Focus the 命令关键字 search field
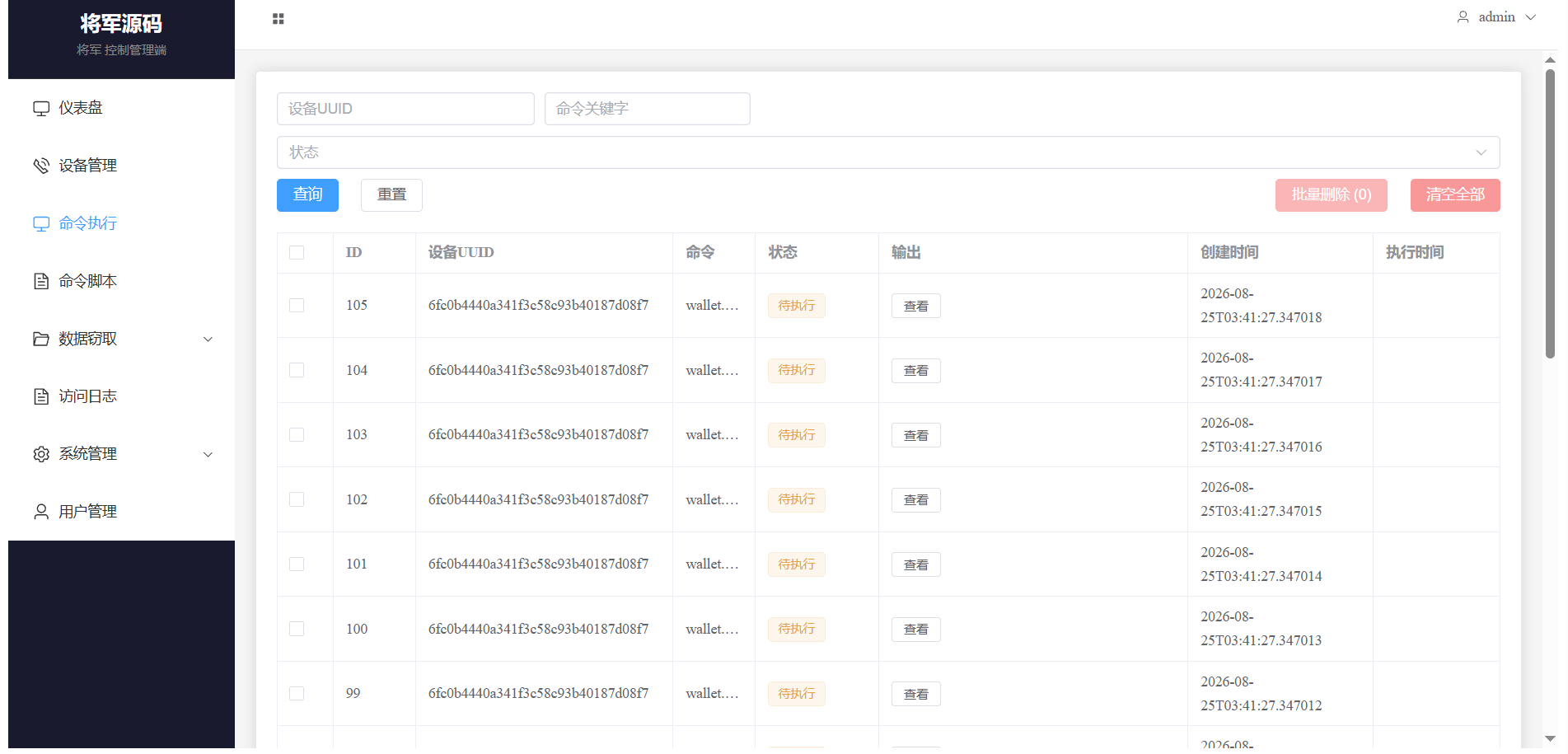The image size is (1568, 754). pos(648,109)
